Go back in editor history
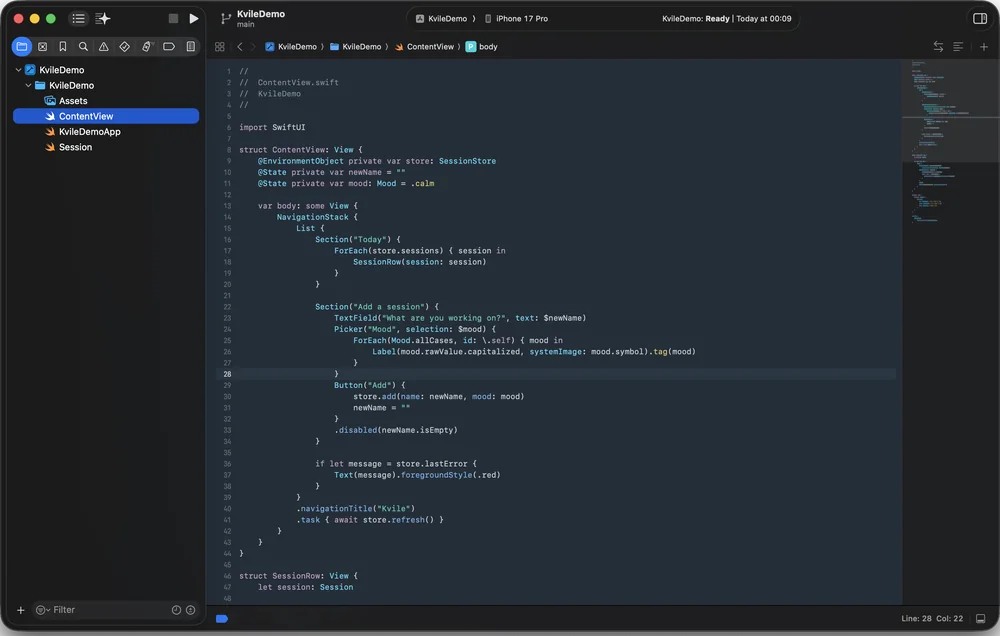Viewport: 1000px width, 636px height. coord(240,47)
